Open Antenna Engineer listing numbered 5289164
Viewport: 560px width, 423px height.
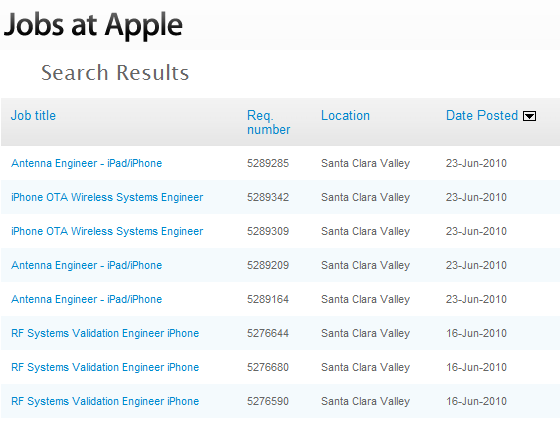point(86,299)
